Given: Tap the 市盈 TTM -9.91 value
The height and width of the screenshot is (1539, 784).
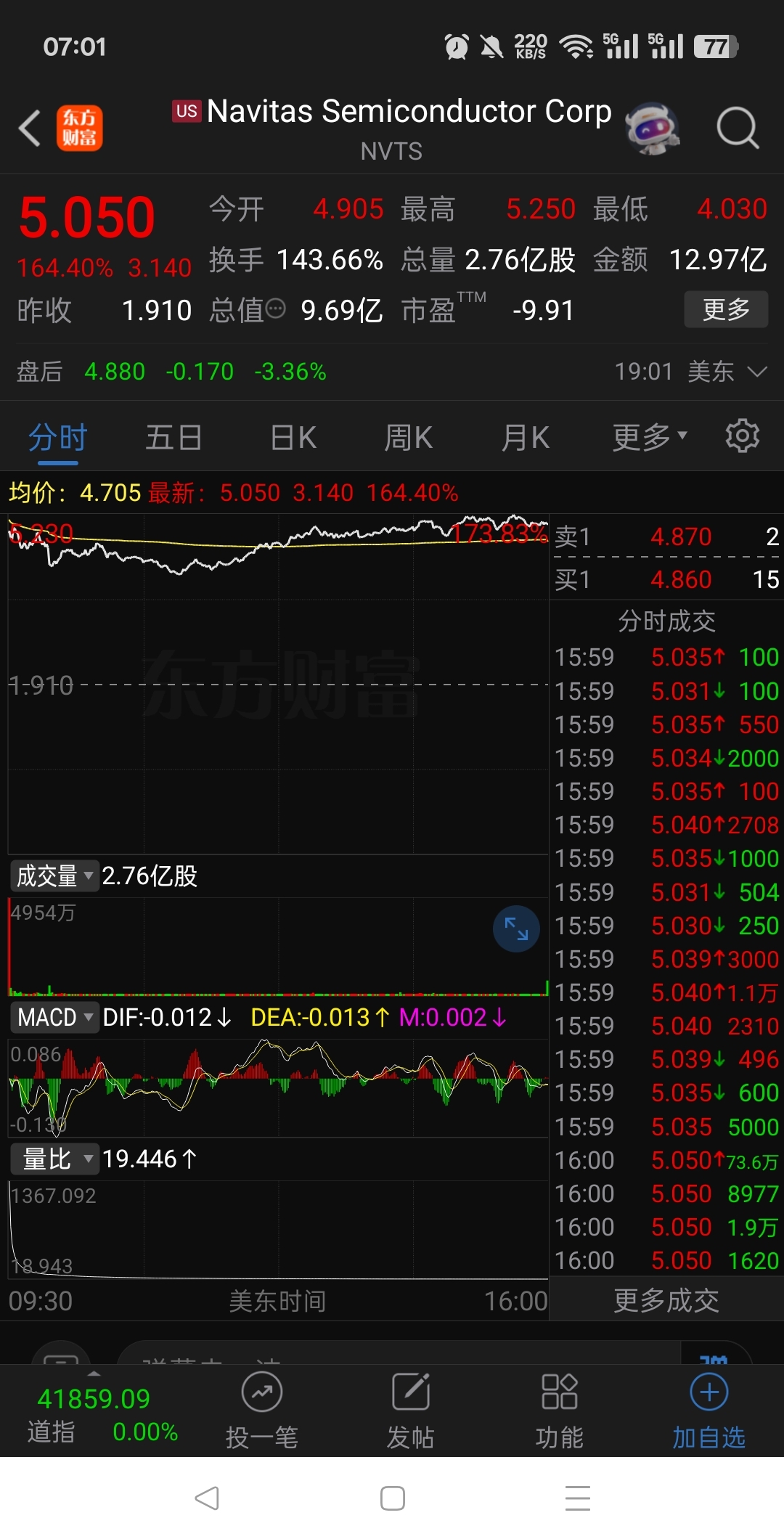Looking at the screenshot, I should coord(543,311).
